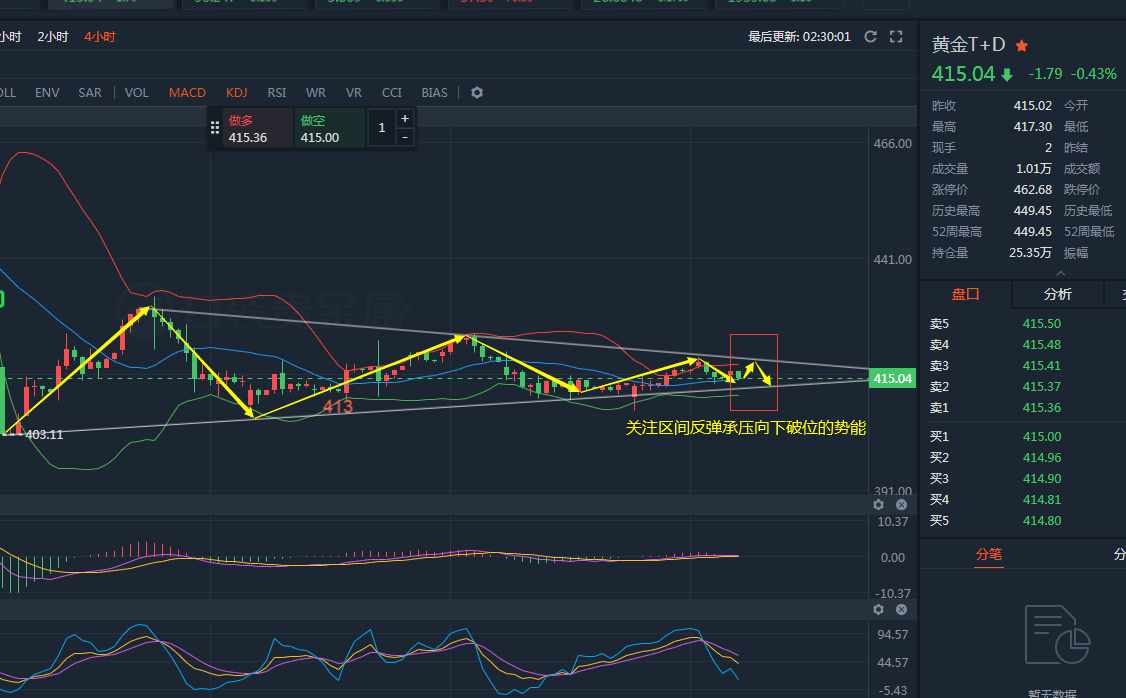Toggle the ENV indicator
This screenshot has width=1126, height=698.
[47, 93]
